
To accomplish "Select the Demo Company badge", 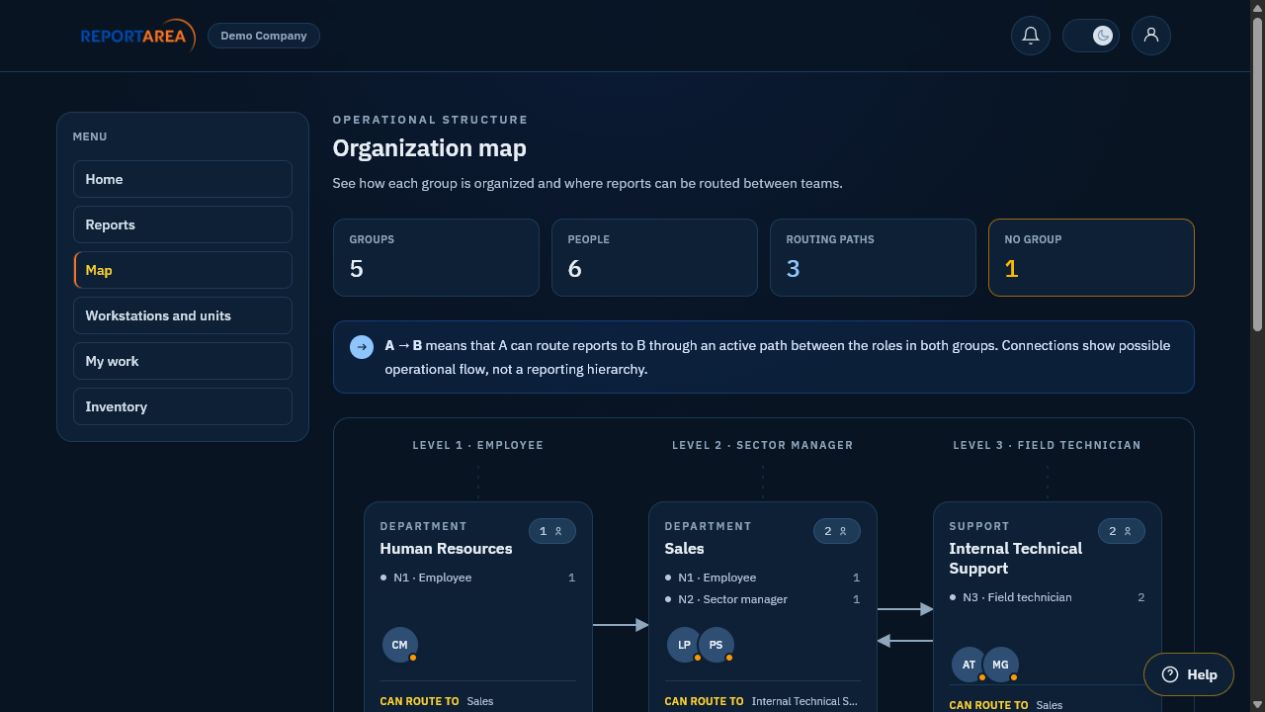I will [x=264, y=36].
